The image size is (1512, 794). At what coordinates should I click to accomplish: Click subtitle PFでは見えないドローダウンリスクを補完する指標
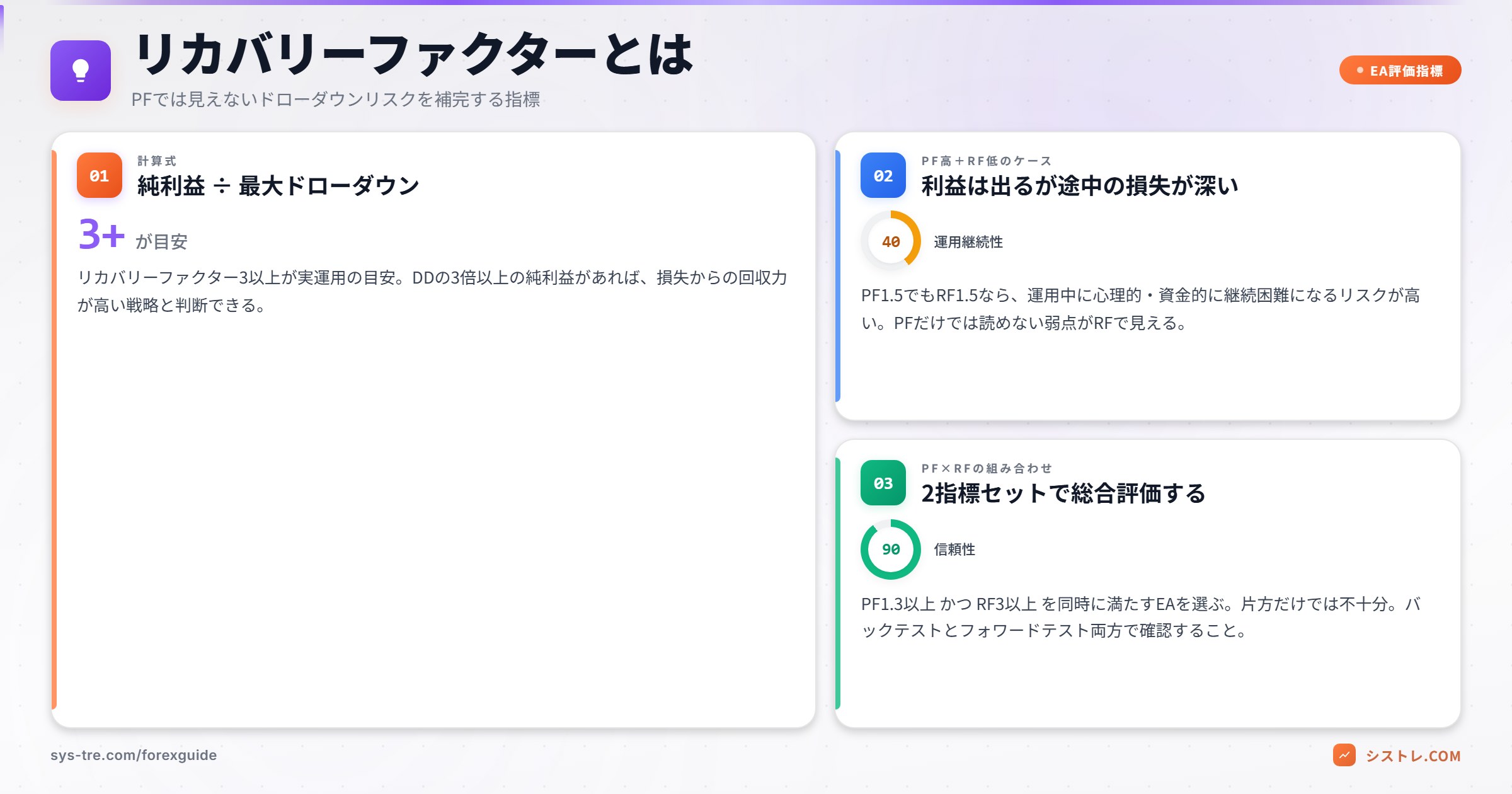pyautogui.click(x=336, y=100)
